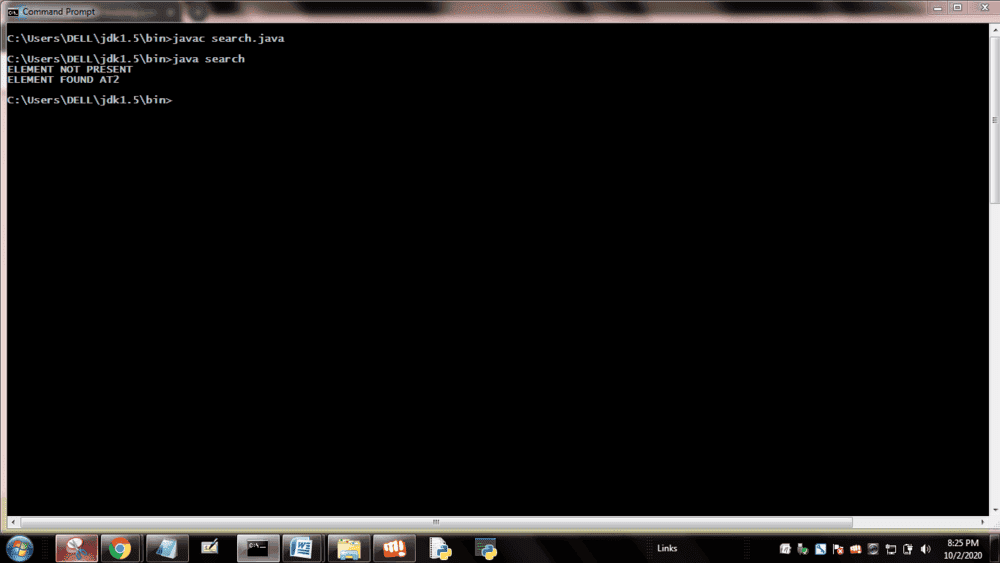The image size is (1000, 563).
Task: Open the volume speaker tray icon
Action: pyautogui.click(x=926, y=549)
